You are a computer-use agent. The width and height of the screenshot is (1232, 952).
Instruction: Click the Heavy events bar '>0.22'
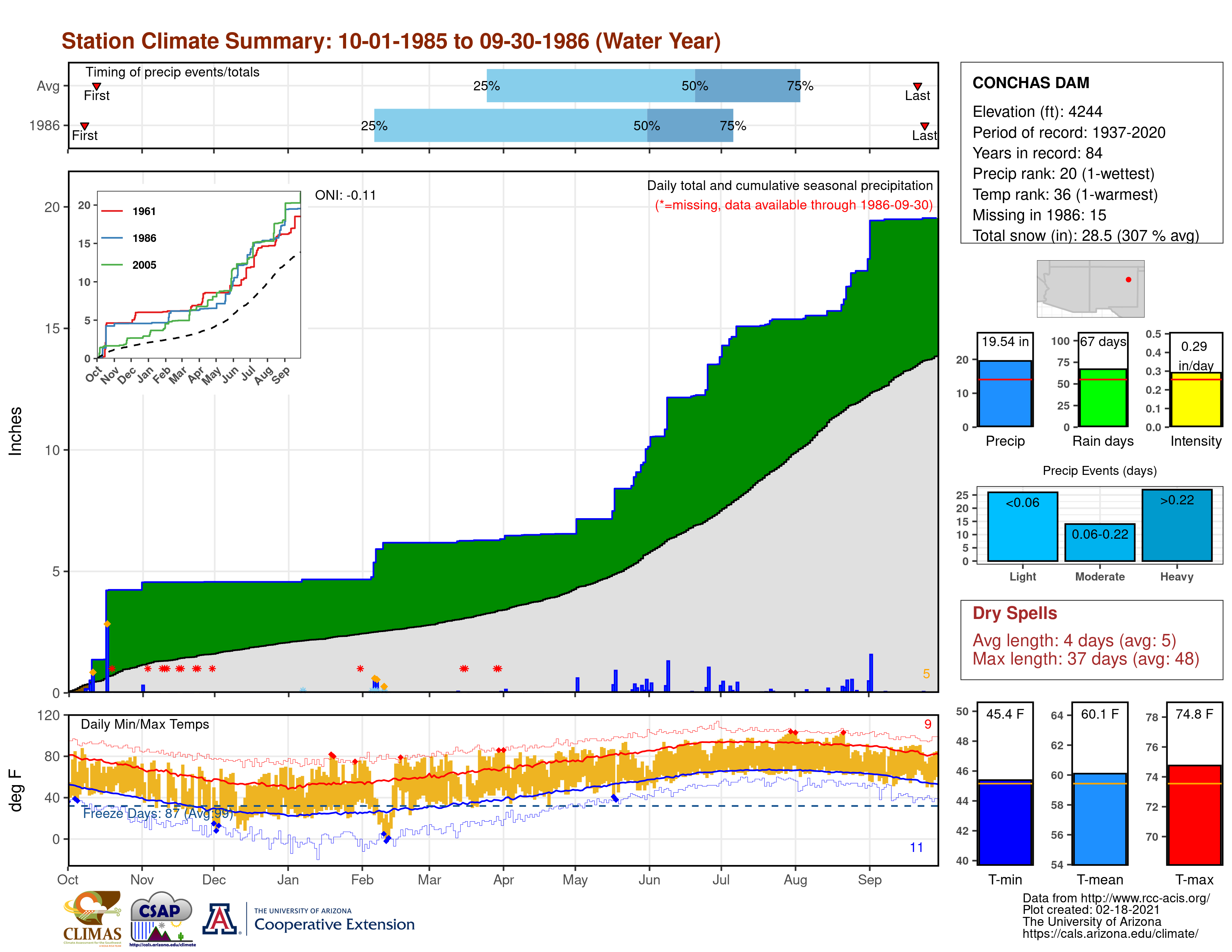click(x=1177, y=525)
